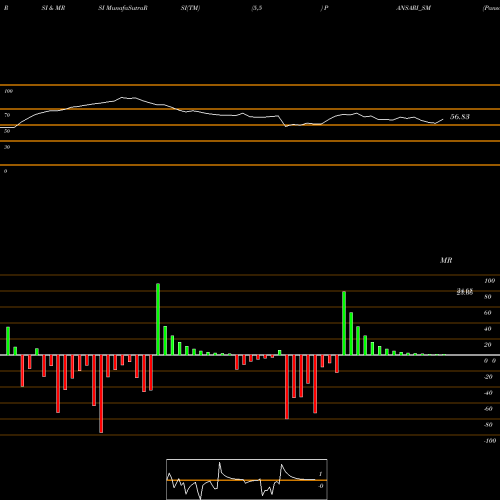Select the 'SI & MR' header label
Image resolution: width=500 pixels, height=500 pixels.
[x=53, y=8]
